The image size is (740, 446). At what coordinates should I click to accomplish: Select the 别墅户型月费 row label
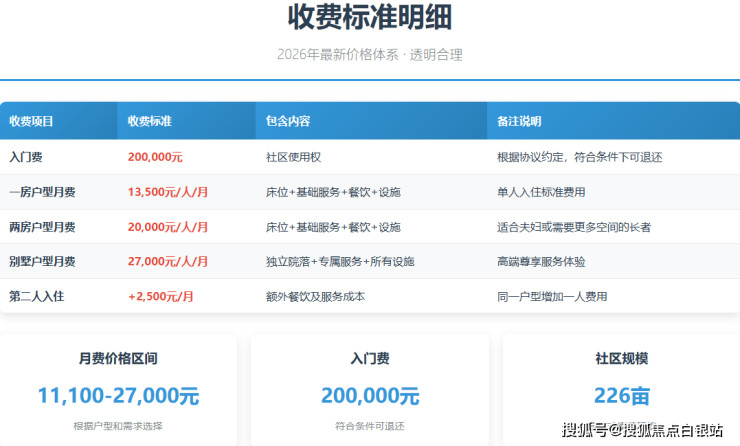coord(41,262)
